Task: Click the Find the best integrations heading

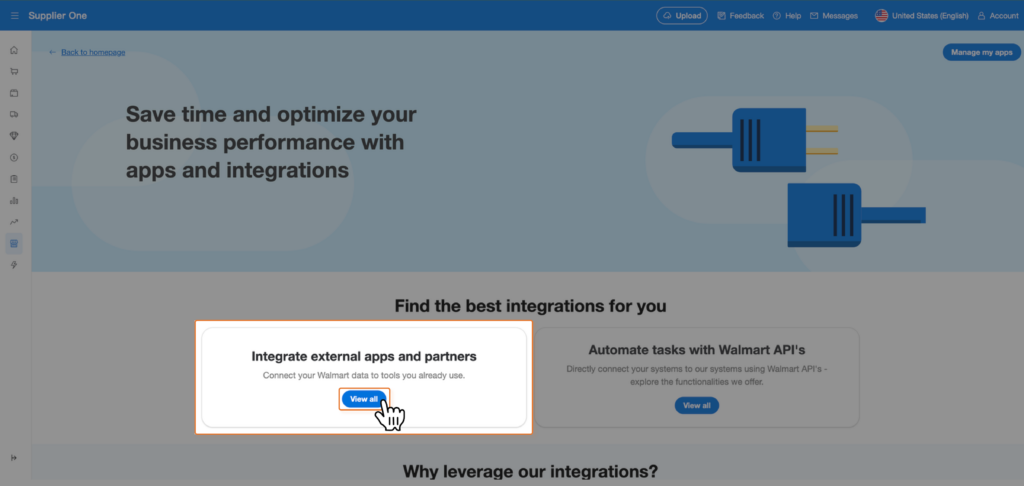Action: pyautogui.click(x=530, y=306)
